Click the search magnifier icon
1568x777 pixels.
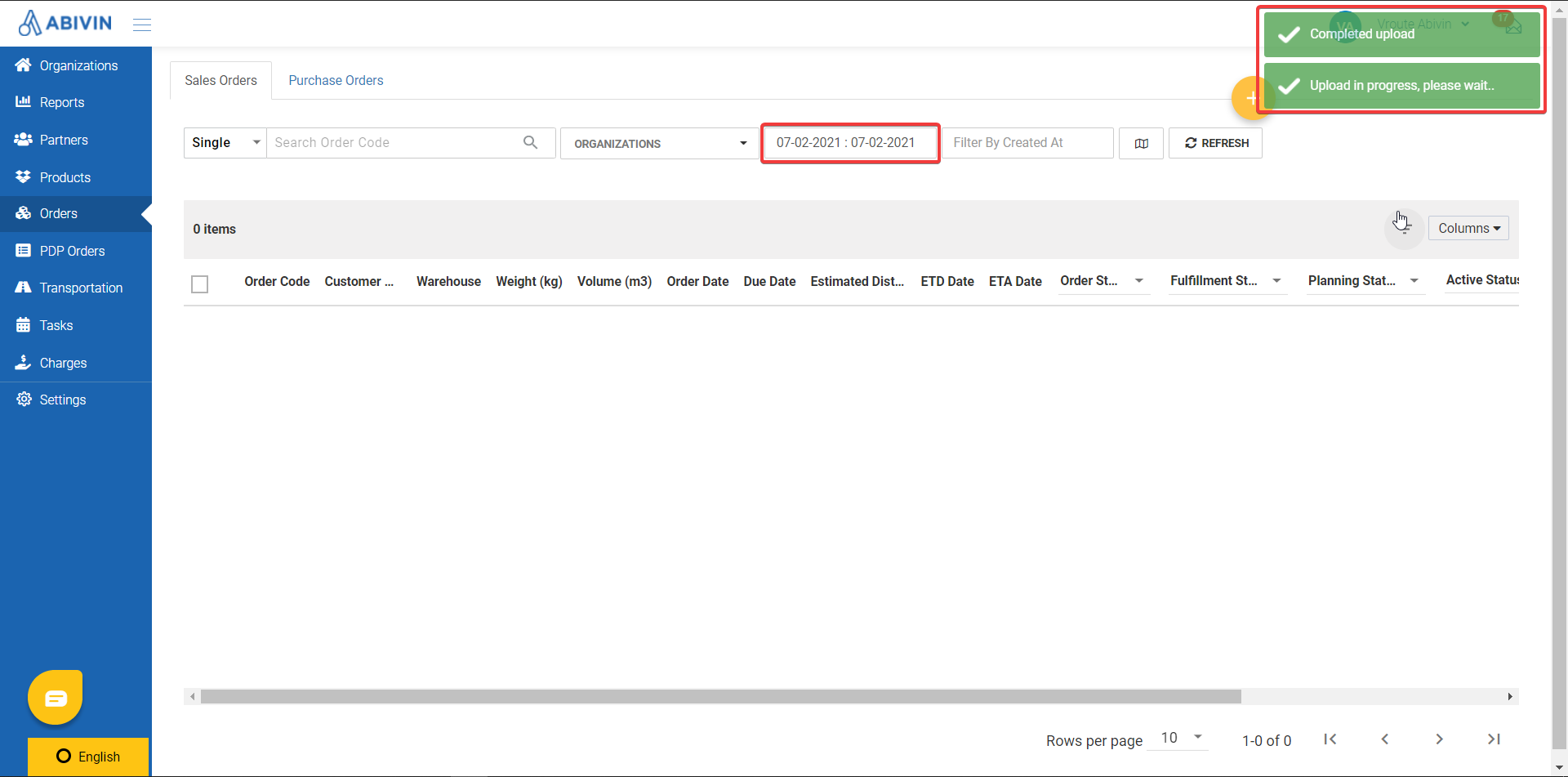tap(531, 142)
